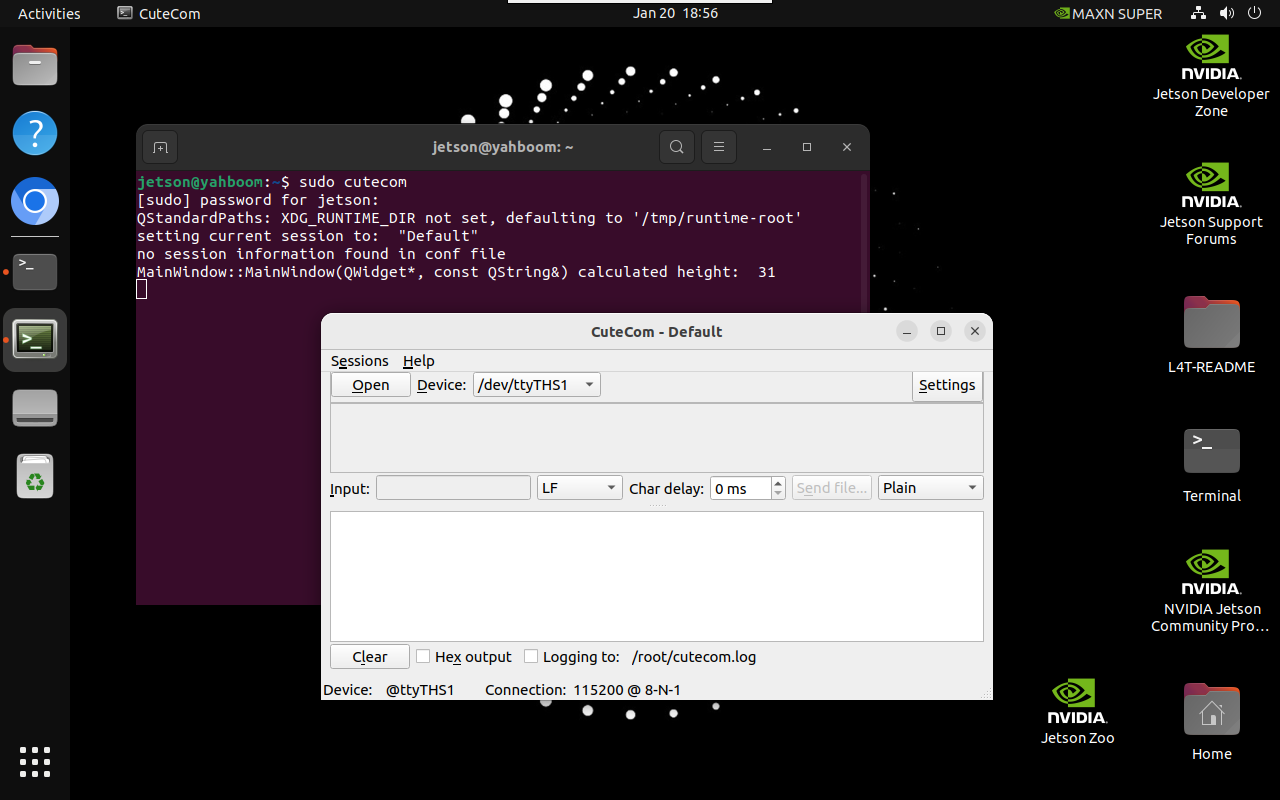Open the Trash icon in dock
Screen dimensions: 1280x800
[35, 476]
